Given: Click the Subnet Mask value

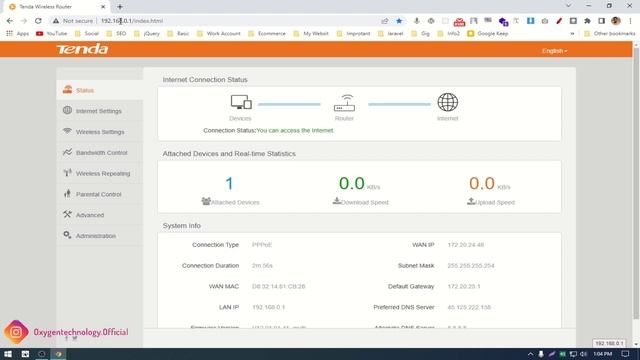Looking at the screenshot, I should coord(471,266).
